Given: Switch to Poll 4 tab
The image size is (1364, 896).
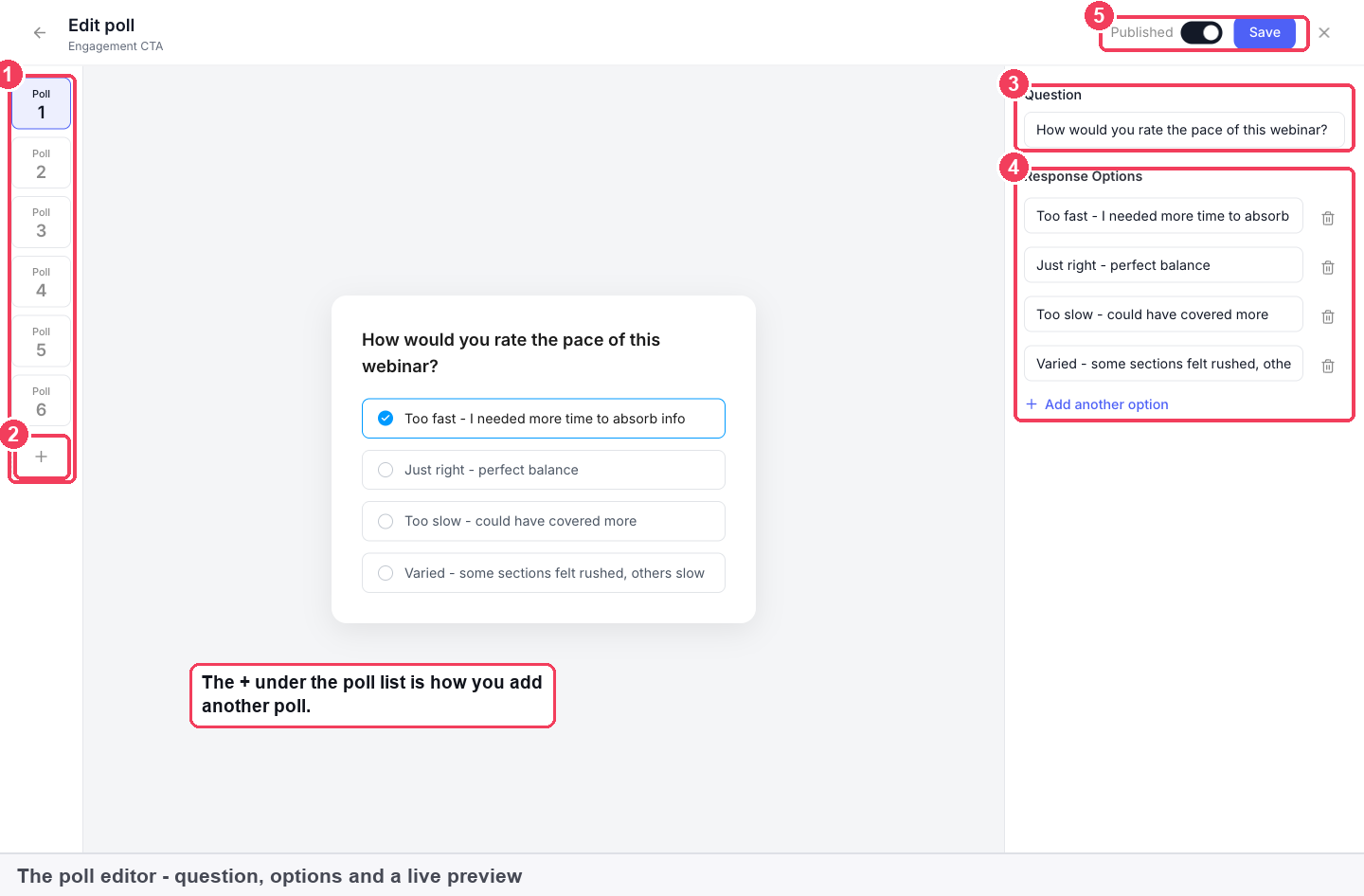Looking at the screenshot, I should pos(41,281).
